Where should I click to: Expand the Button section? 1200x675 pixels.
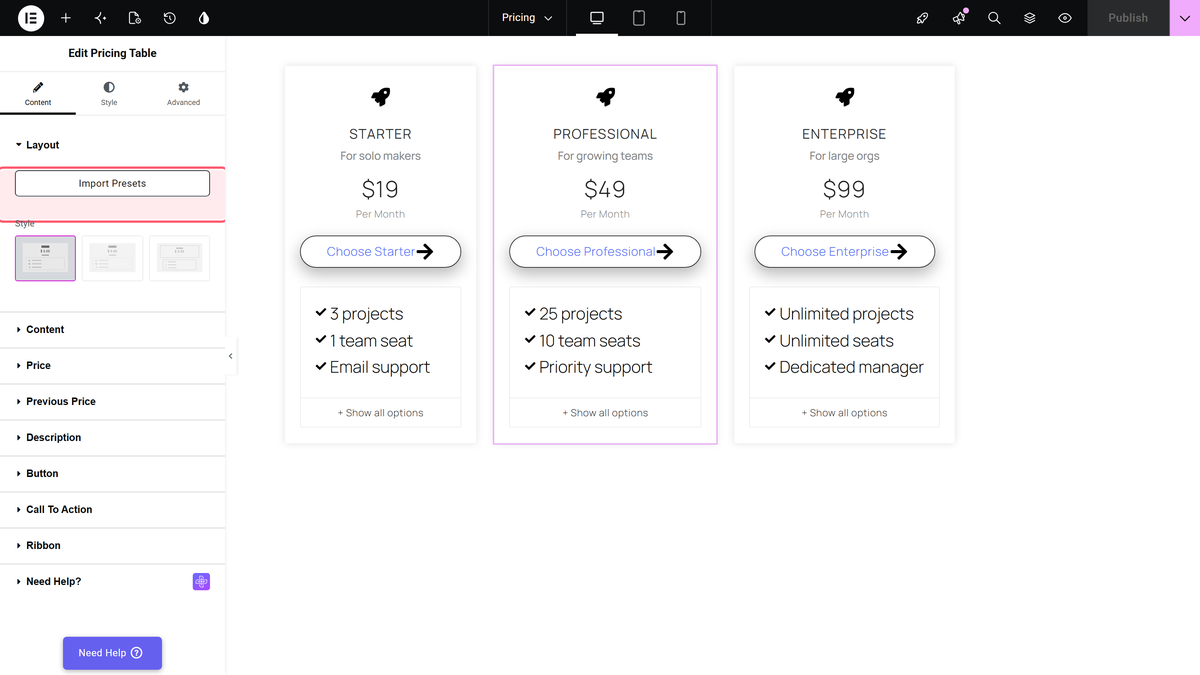coord(113,473)
